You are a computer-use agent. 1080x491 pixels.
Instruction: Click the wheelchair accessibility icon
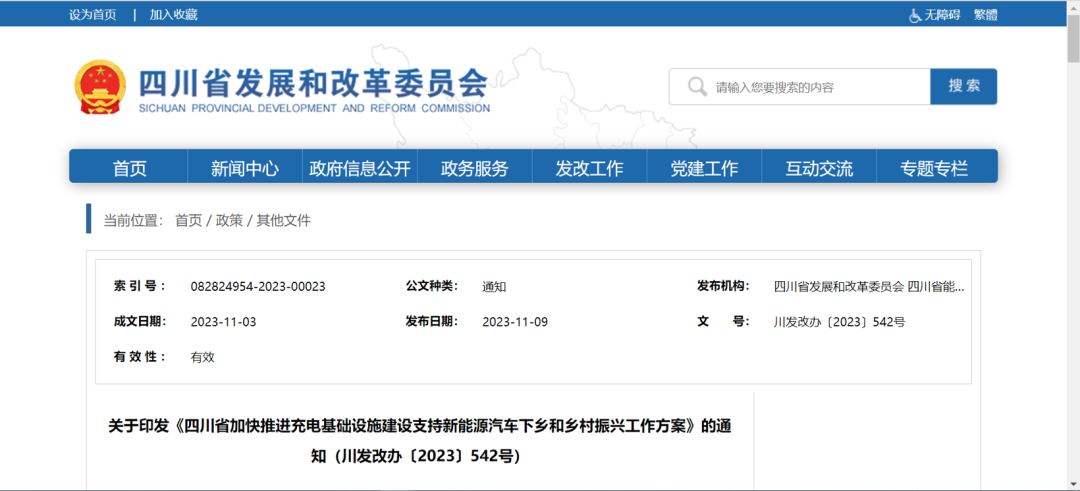pos(915,15)
